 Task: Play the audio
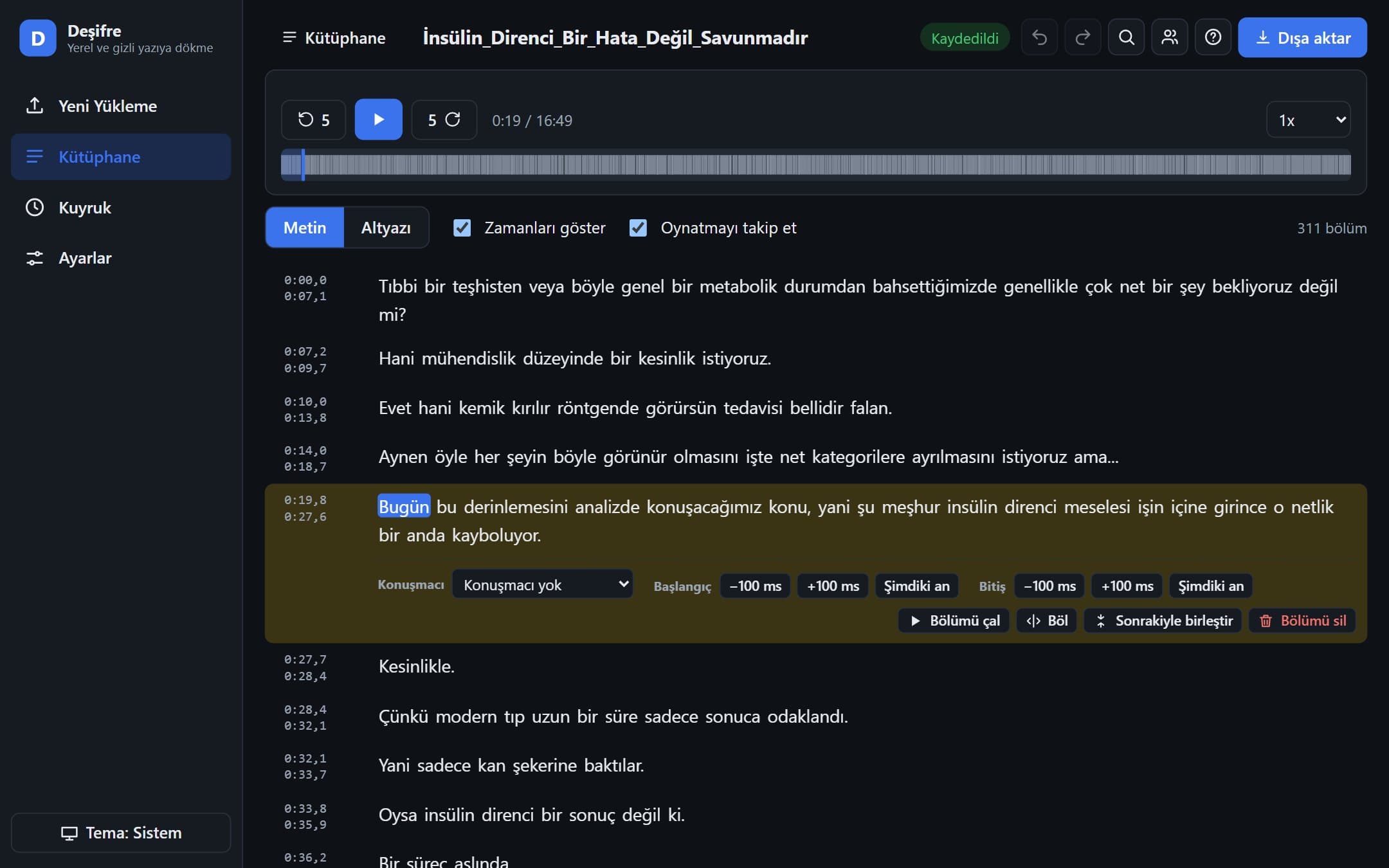point(379,120)
